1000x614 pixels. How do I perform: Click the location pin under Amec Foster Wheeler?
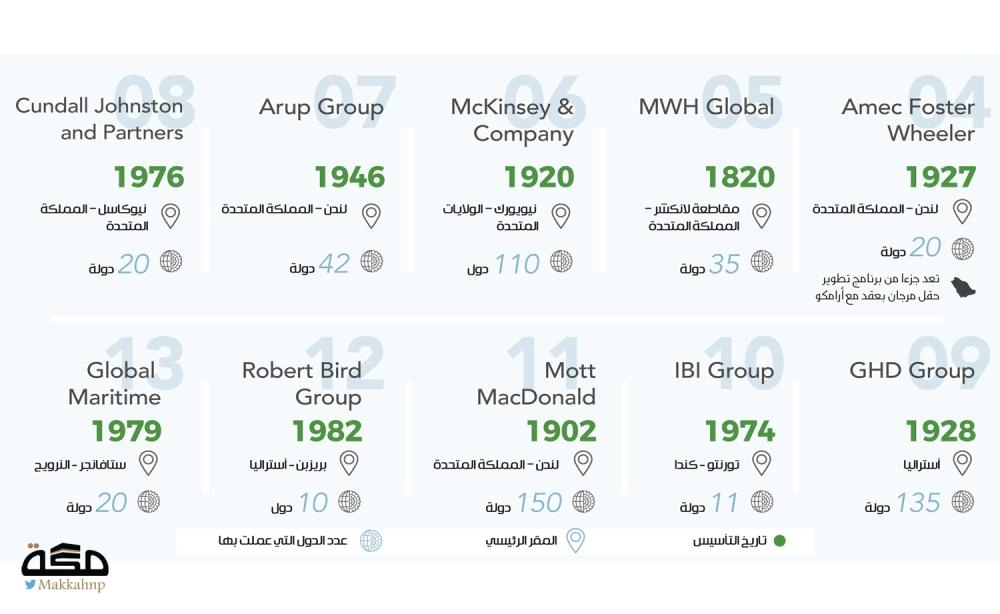(x=962, y=211)
